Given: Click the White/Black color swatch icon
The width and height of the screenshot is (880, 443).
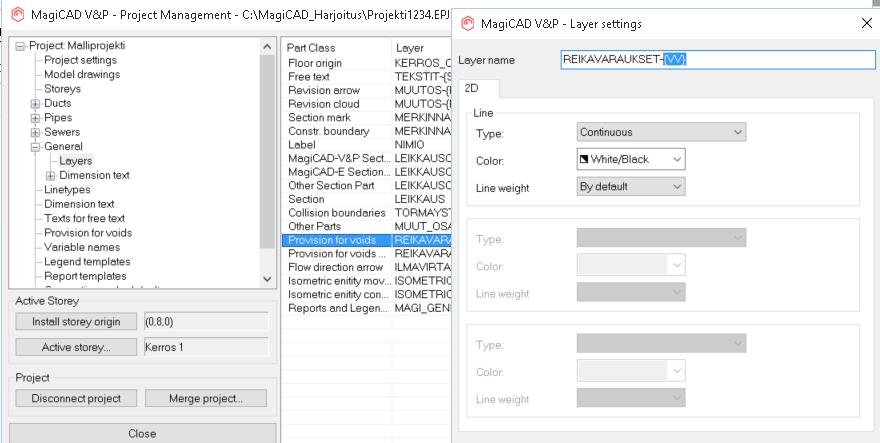Looking at the screenshot, I should (x=584, y=159).
